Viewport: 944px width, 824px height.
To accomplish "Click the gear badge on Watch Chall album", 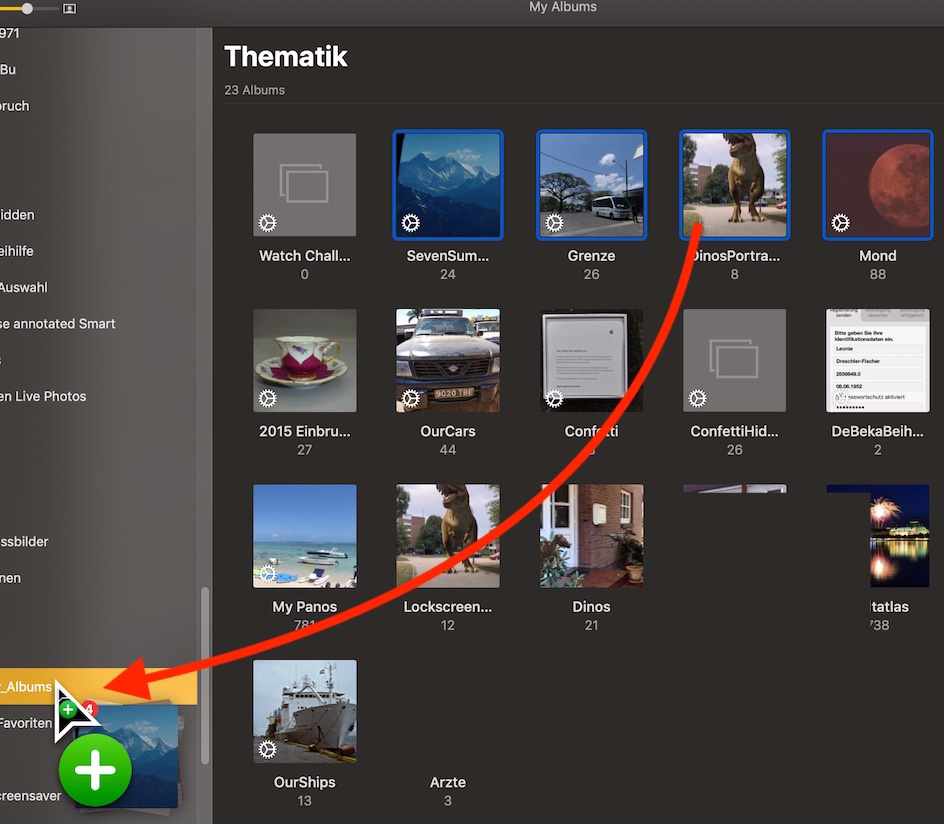I will (268, 223).
